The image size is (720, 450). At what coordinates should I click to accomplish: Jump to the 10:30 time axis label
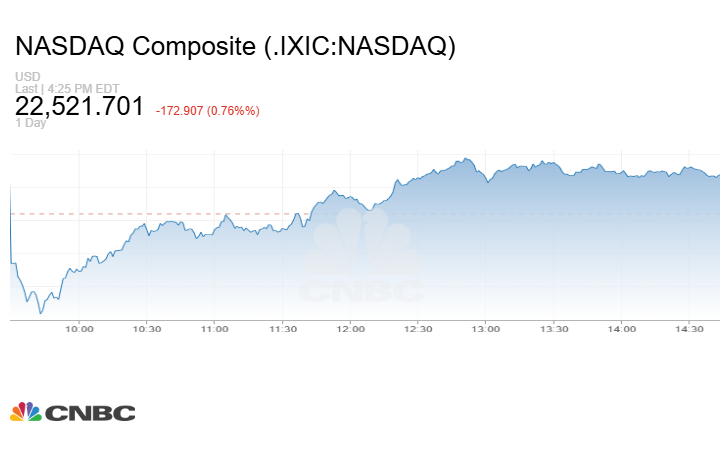pyautogui.click(x=147, y=329)
